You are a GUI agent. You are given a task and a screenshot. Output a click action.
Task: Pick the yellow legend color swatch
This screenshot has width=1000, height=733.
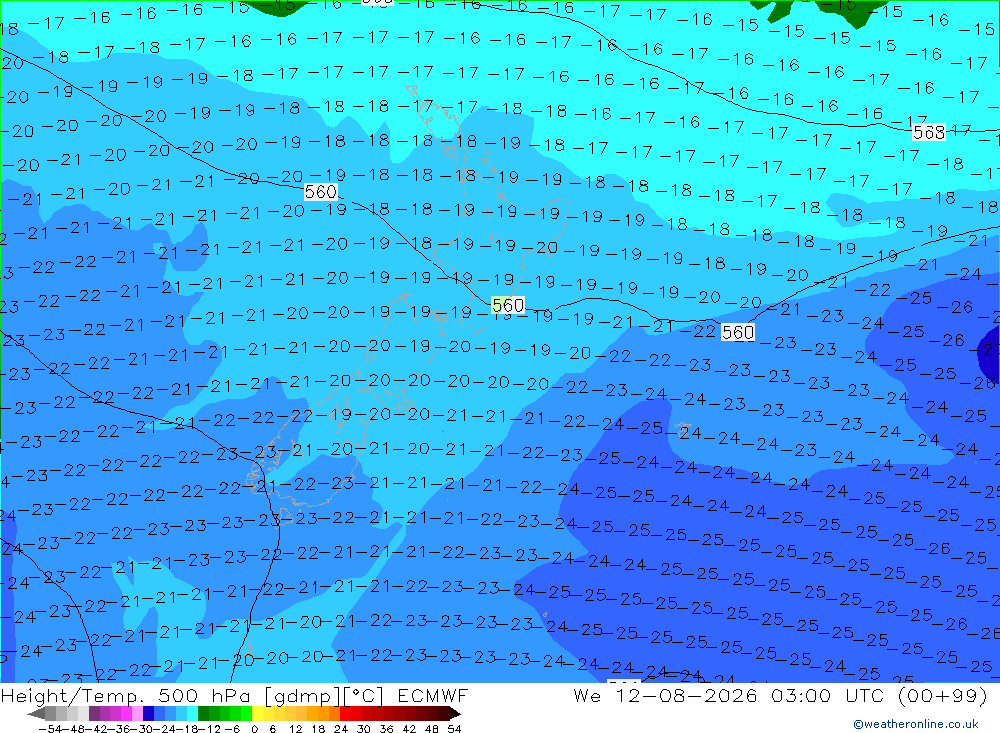[x=258, y=714]
